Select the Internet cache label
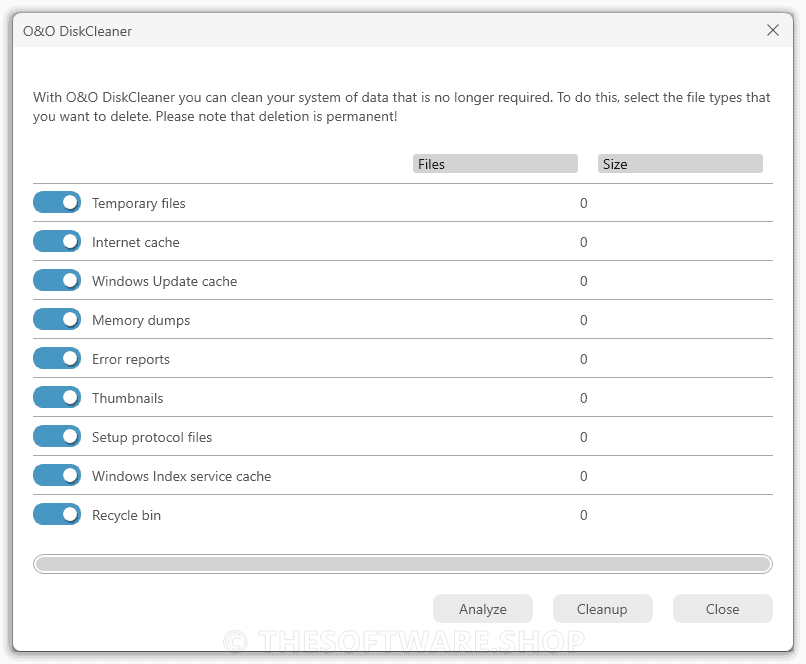The width and height of the screenshot is (806, 664). click(x=136, y=242)
